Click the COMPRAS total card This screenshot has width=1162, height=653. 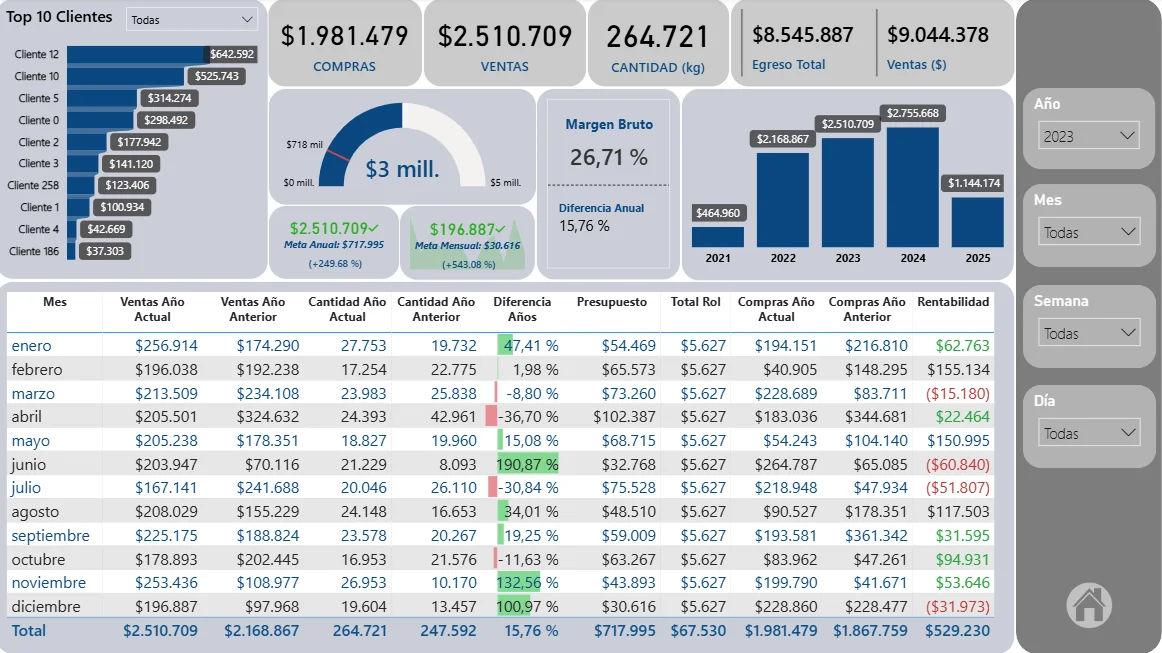click(344, 44)
